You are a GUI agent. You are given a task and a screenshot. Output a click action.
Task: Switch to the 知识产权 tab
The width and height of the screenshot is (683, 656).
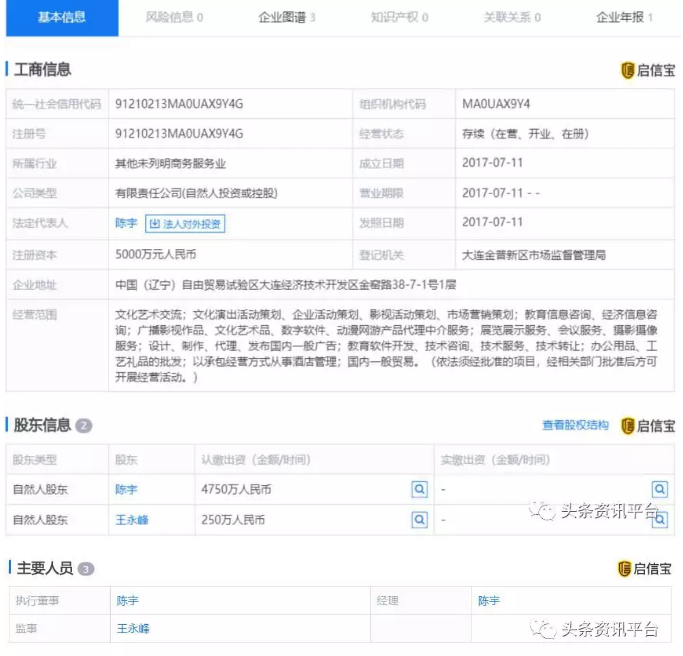pyautogui.click(x=399, y=17)
